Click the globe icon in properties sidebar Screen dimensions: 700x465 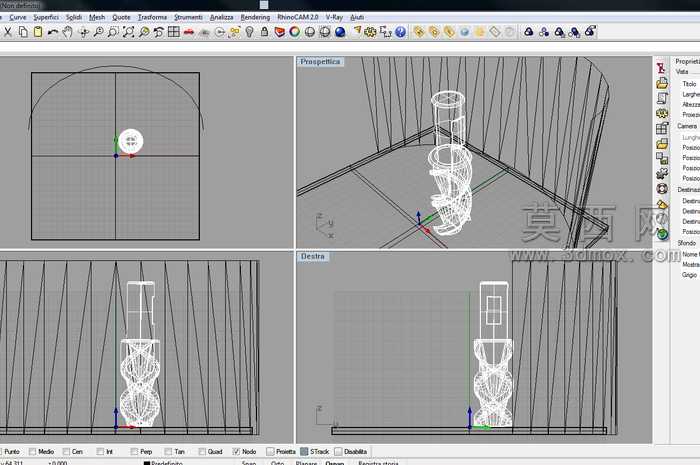click(x=662, y=234)
